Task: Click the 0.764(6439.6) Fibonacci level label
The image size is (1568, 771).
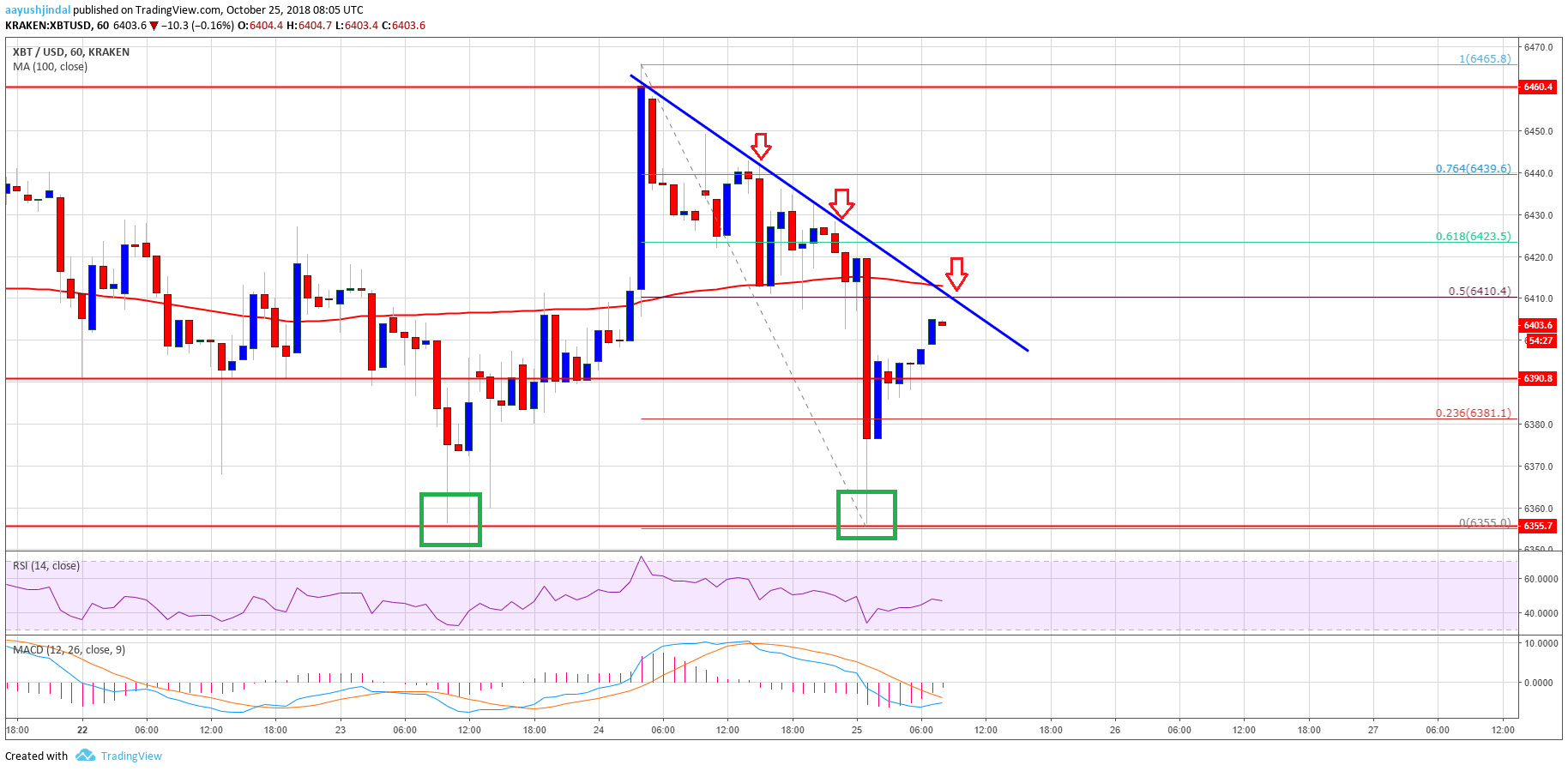Action: 1474,169
